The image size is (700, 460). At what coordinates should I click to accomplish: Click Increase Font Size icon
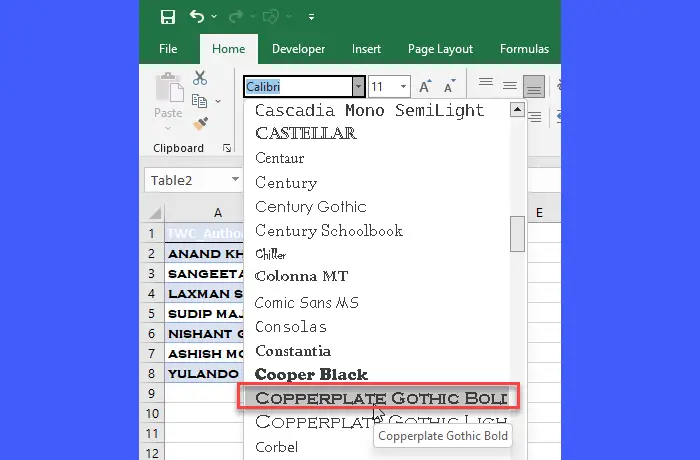click(x=425, y=86)
